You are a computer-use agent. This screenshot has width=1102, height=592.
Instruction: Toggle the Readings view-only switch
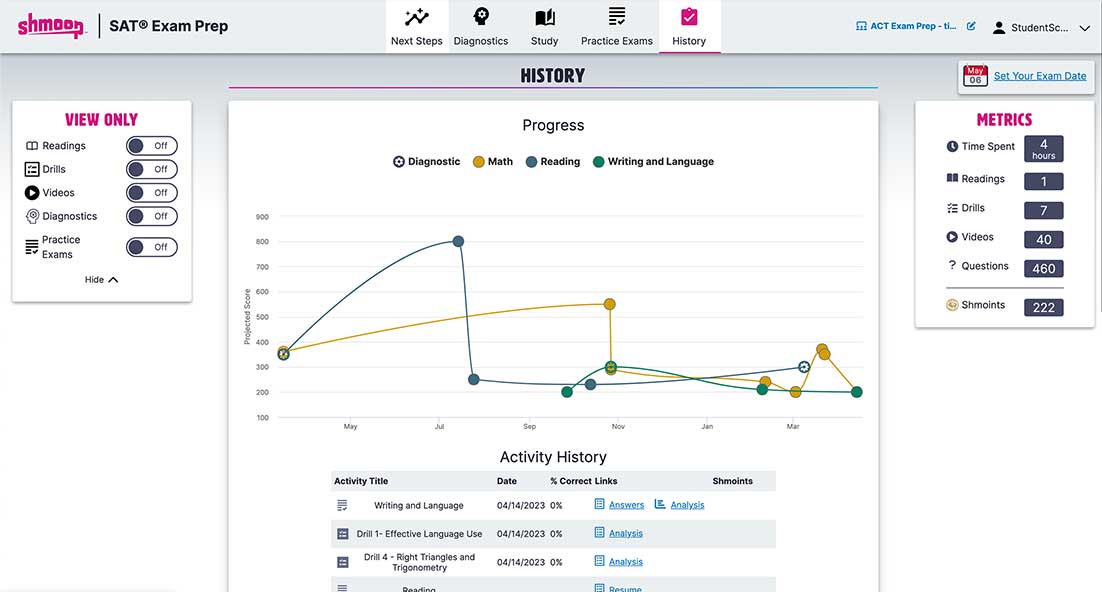151,146
